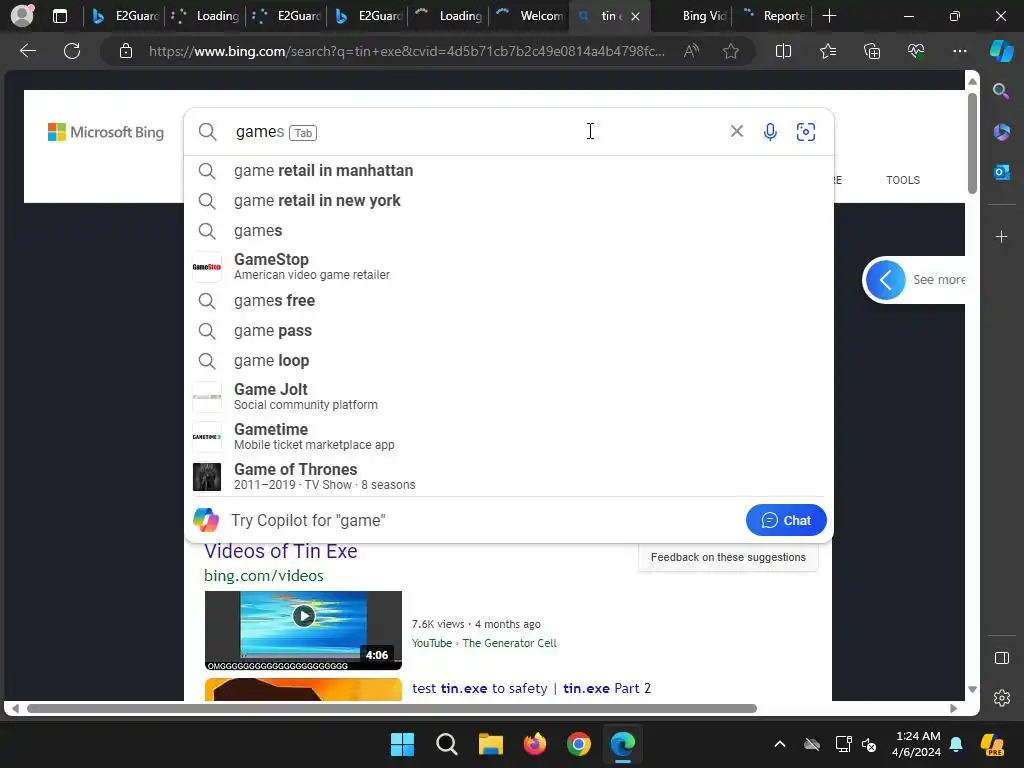The height and width of the screenshot is (768, 1024).
Task: Click the Copilot Chat button
Action: [786, 520]
